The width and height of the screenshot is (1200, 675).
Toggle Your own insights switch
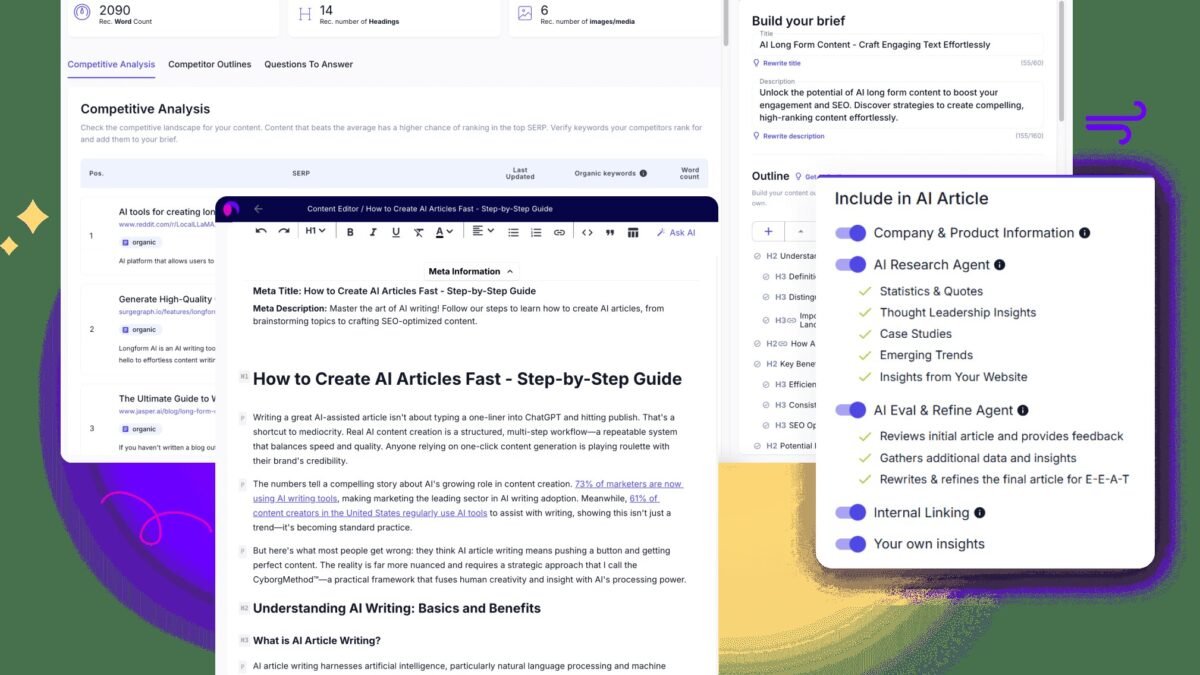851,544
